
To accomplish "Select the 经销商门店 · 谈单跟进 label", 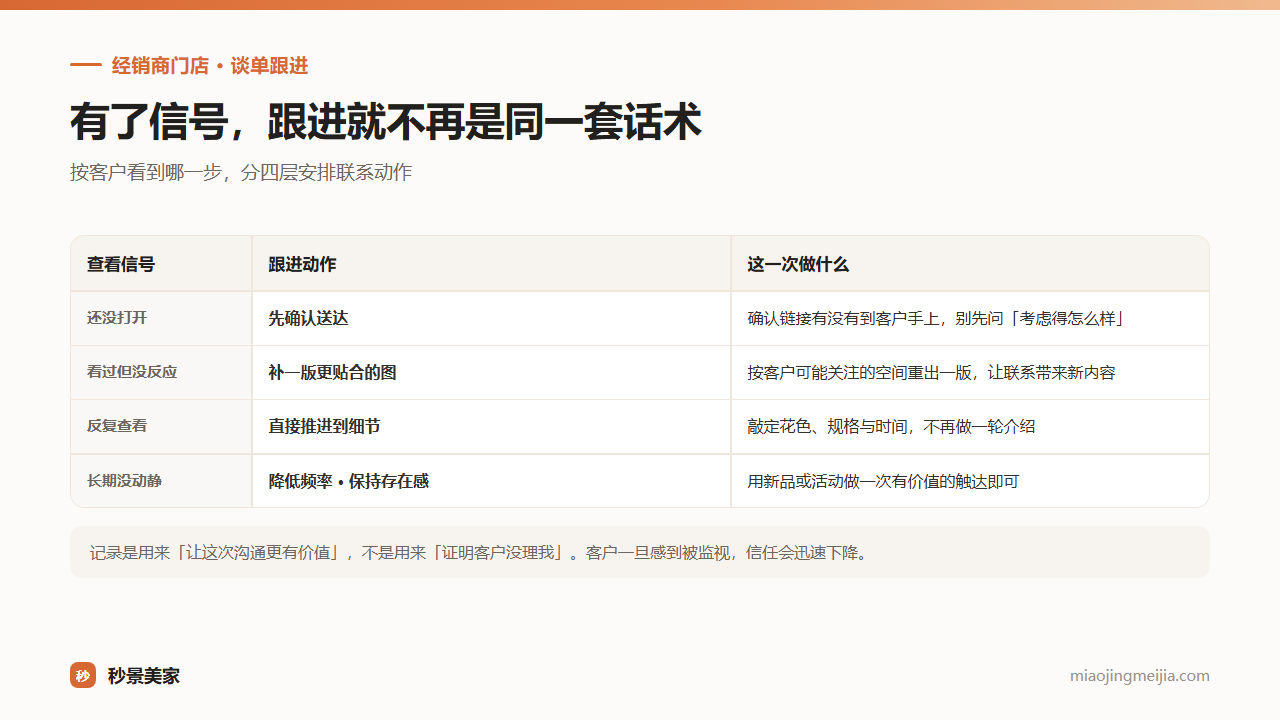I will coord(210,66).
